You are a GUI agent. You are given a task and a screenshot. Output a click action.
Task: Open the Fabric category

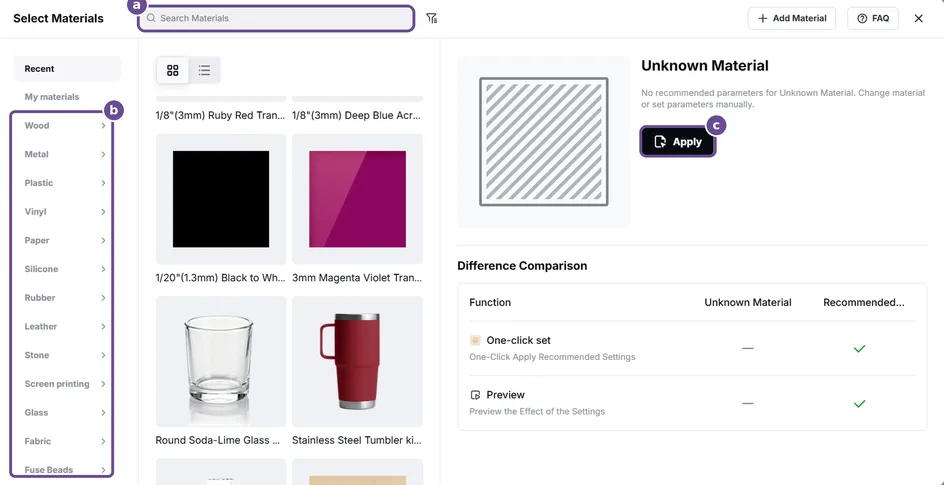point(37,441)
